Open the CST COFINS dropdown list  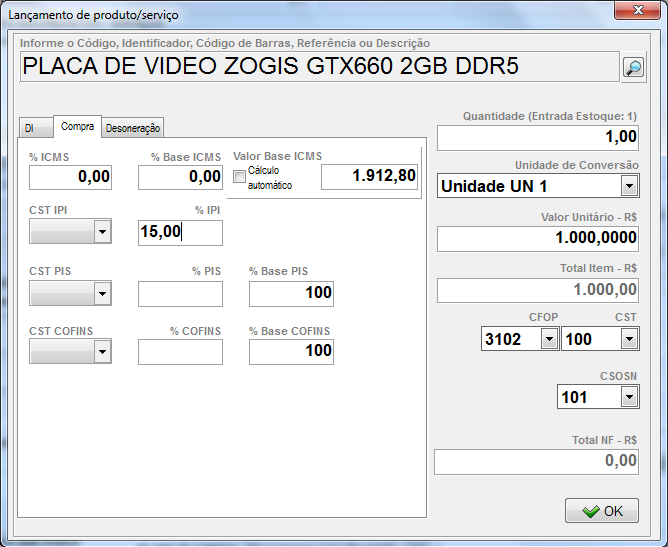(101, 352)
